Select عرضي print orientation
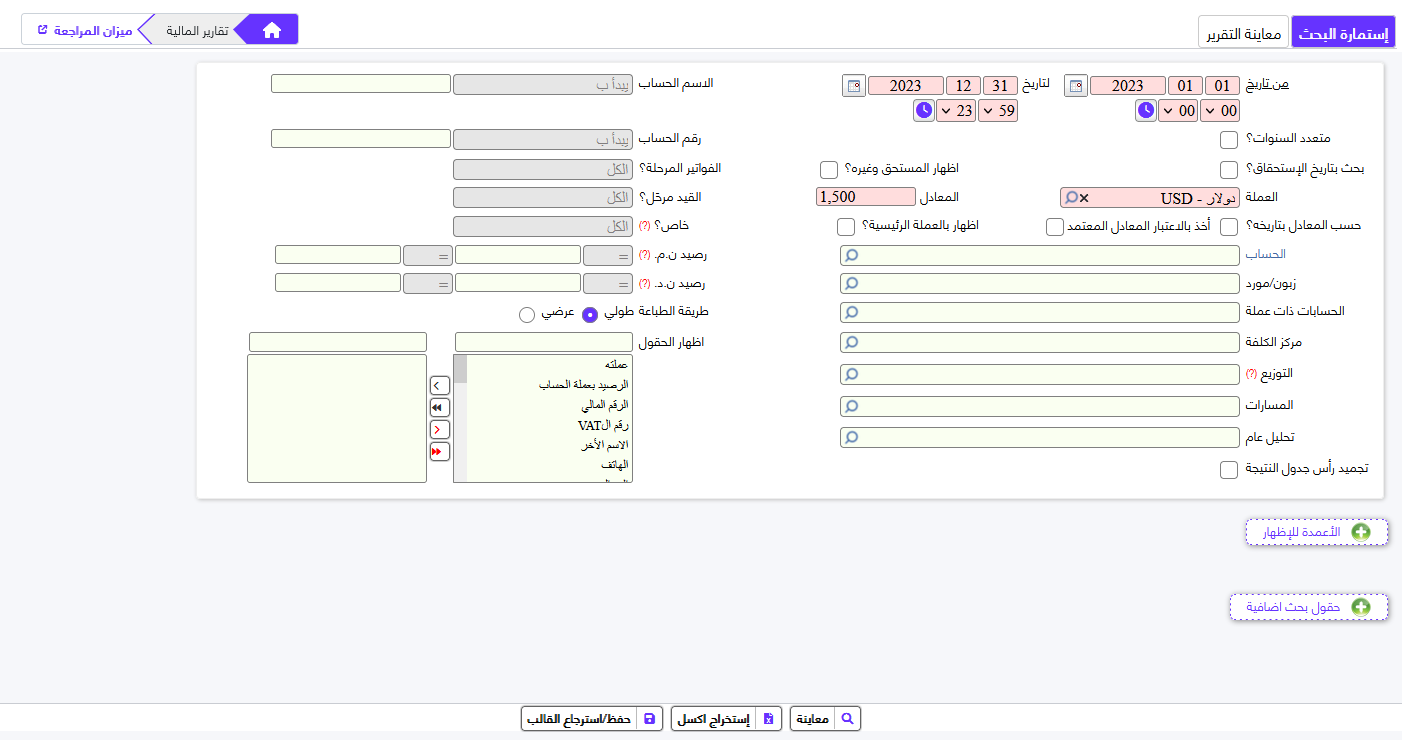The height and width of the screenshot is (740, 1402). tap(527, 314)
